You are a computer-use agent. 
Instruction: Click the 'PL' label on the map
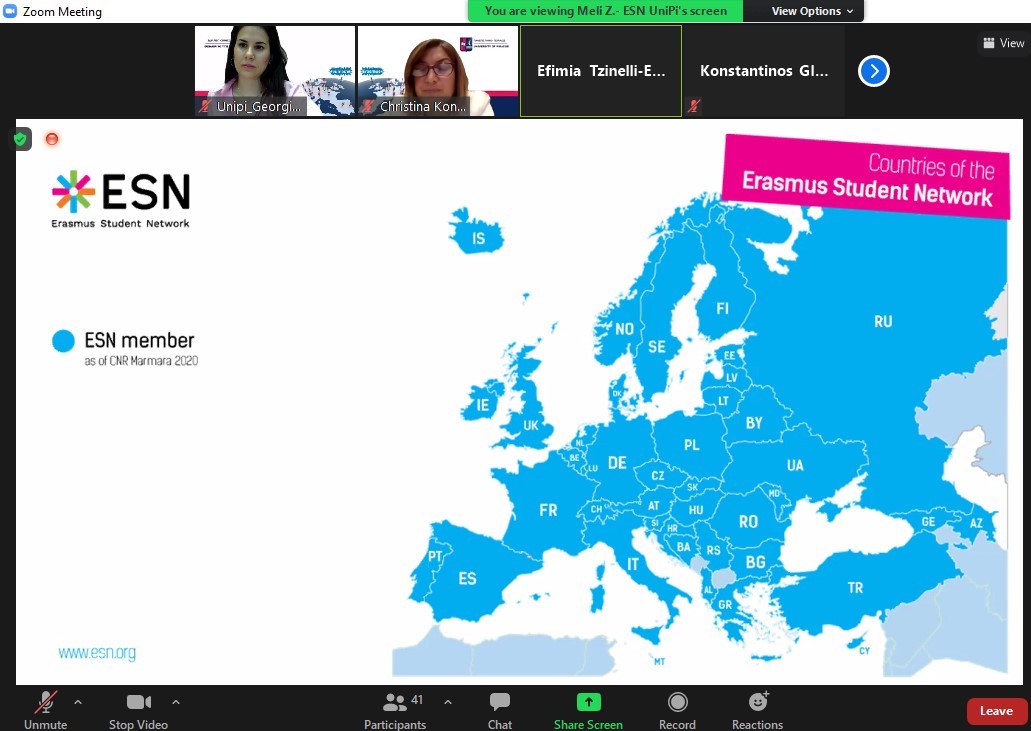pyautogui.click(x=692, y=445)
